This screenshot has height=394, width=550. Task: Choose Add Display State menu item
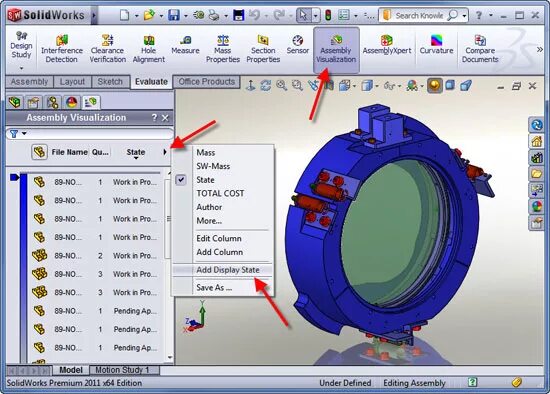coord(228,269)
